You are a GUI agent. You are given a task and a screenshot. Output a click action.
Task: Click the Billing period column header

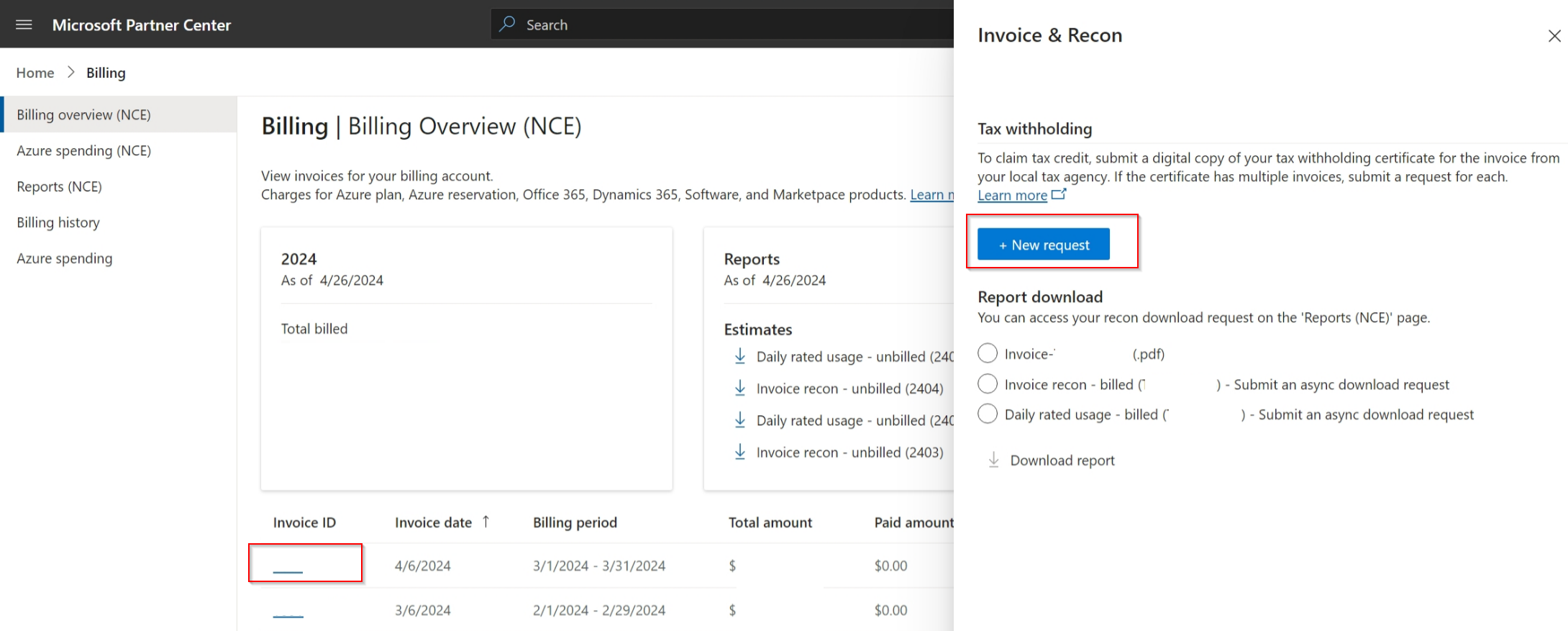(575, 522)
